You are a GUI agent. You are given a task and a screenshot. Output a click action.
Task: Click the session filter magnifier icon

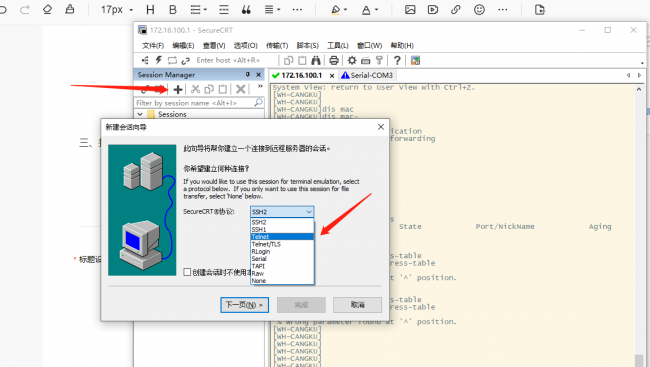coord(258,102)
